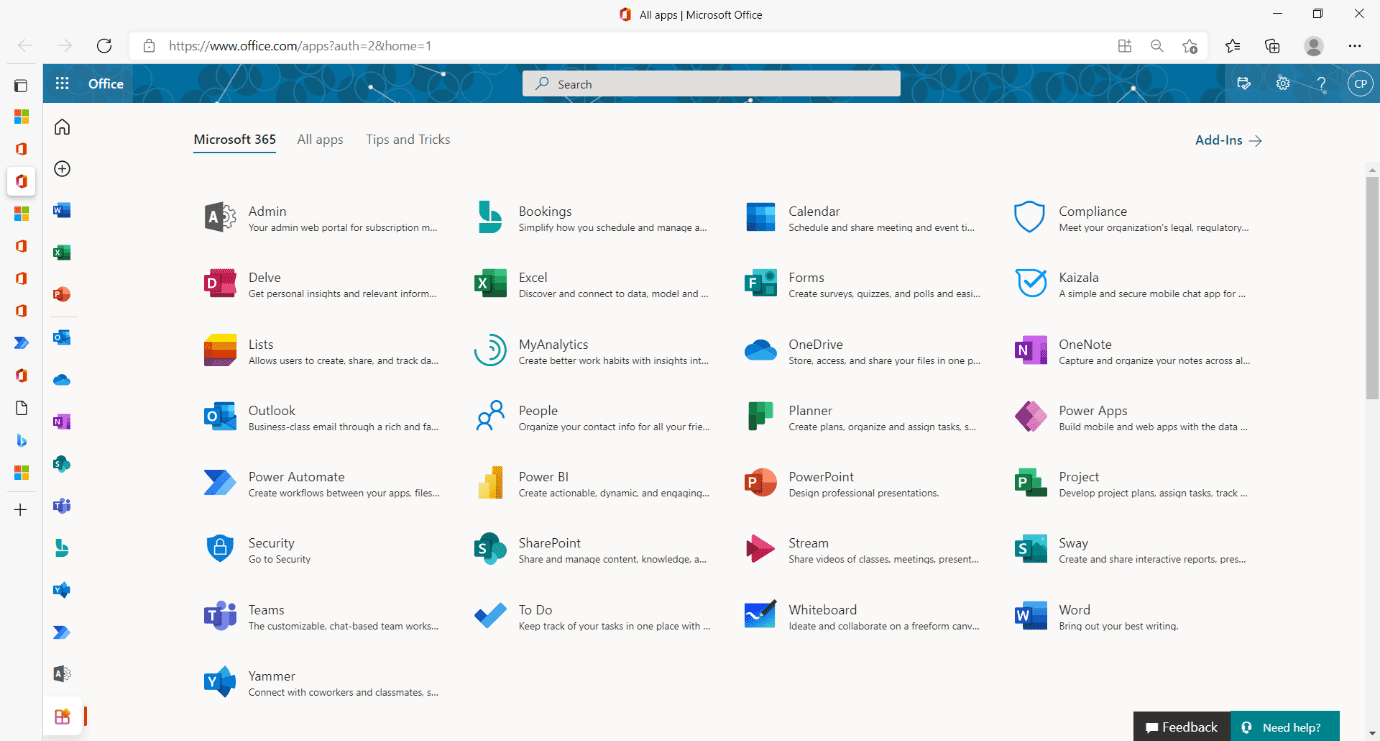Open the Tips and Tricks tab
This screenshot has width=1380, height=741.
pyautogui.click(x=407, y=139)
